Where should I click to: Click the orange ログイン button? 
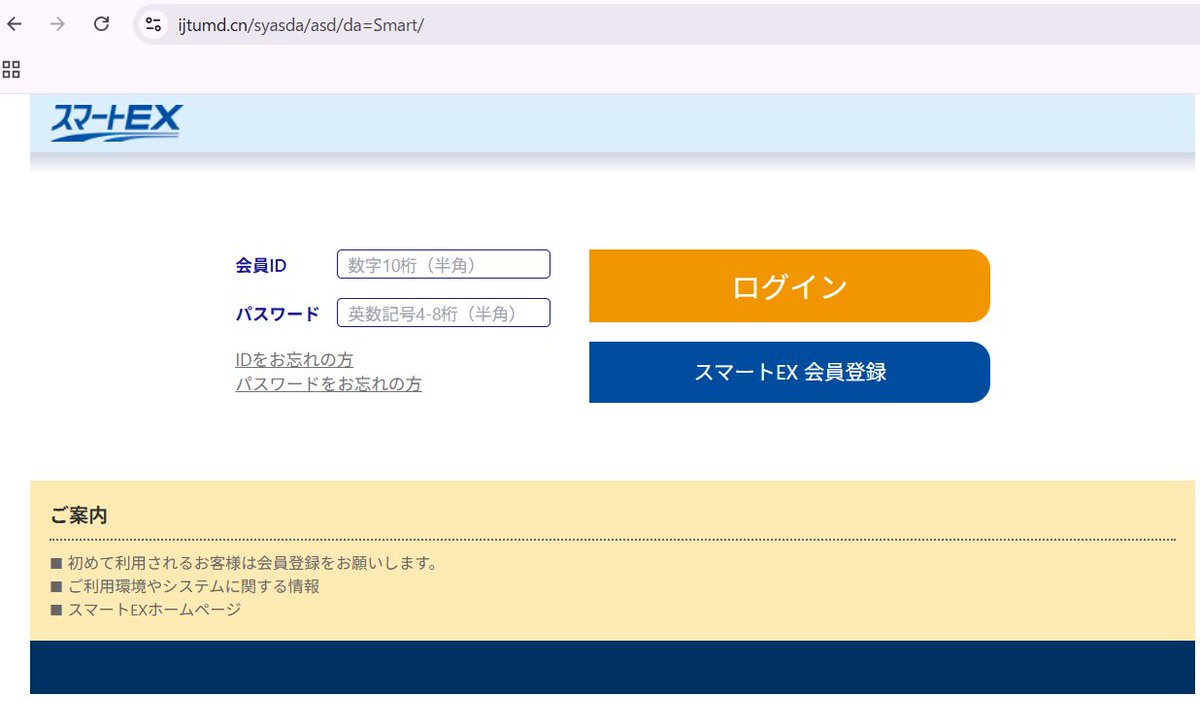(789, 286)
